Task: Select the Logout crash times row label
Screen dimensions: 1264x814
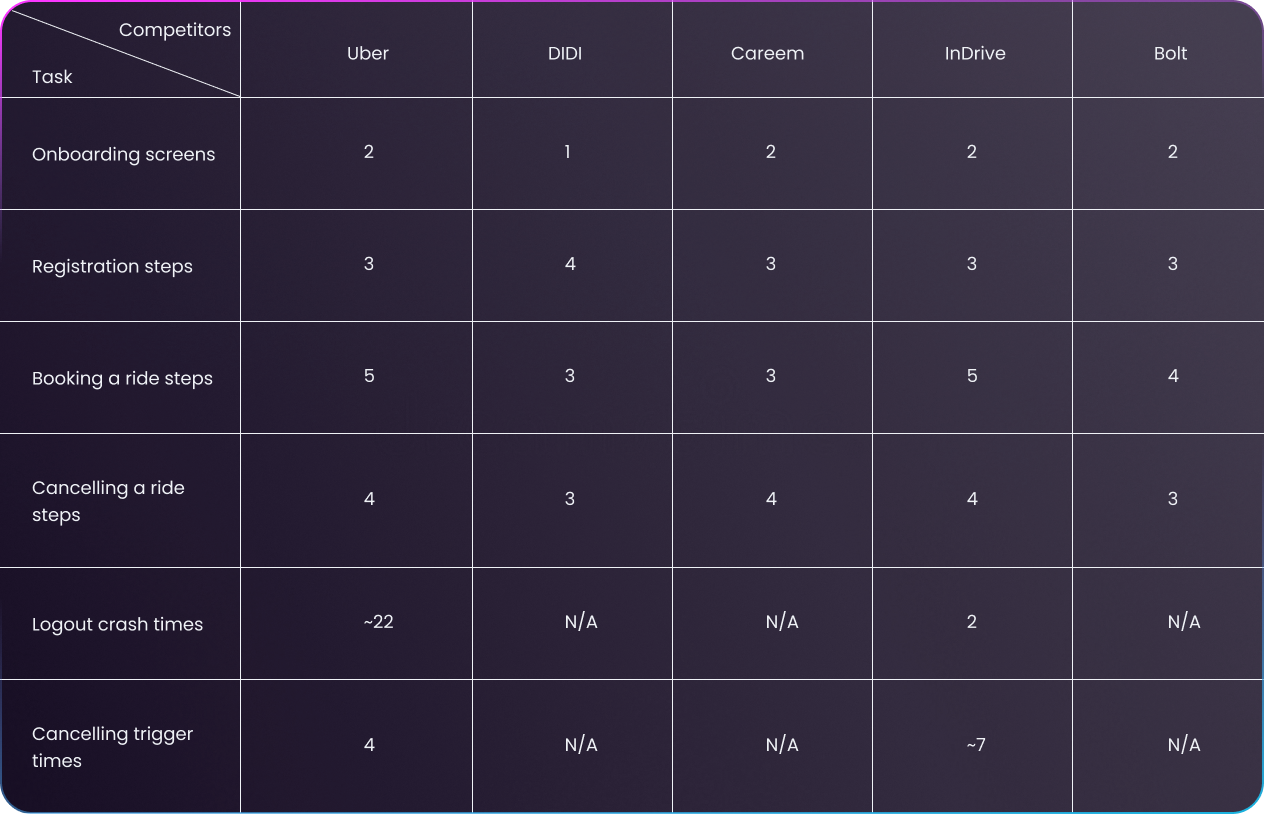Action: (x=117, y=624)
